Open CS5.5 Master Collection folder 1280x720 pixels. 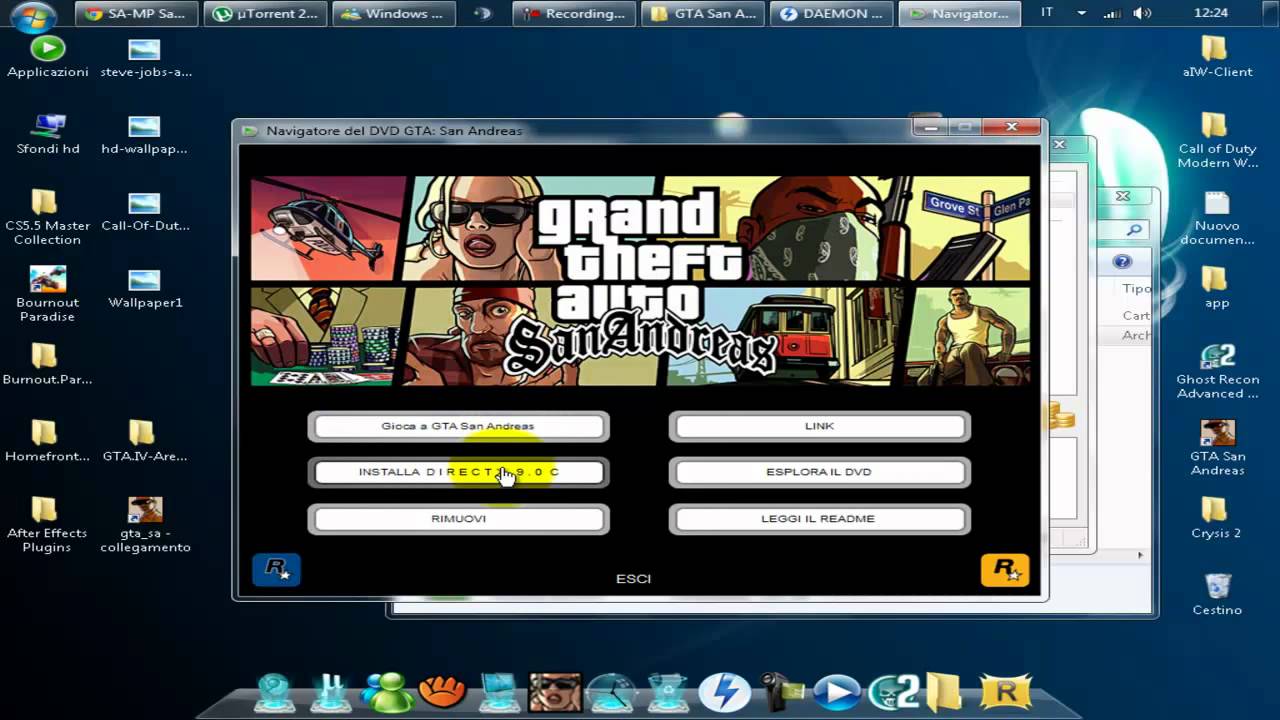click(47, 217)
